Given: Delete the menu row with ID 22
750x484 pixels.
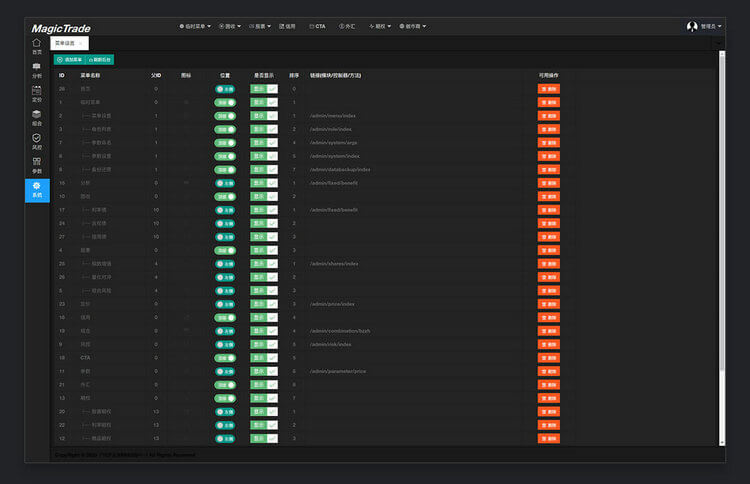Looking at the screenshot, I should (x=549, y=425).
